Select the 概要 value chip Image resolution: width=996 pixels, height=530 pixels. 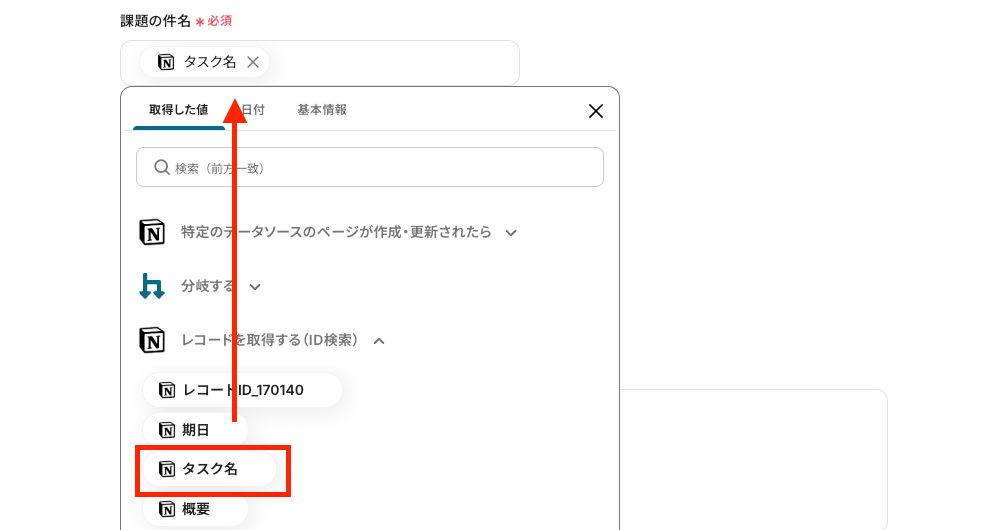tap(195, 509)
